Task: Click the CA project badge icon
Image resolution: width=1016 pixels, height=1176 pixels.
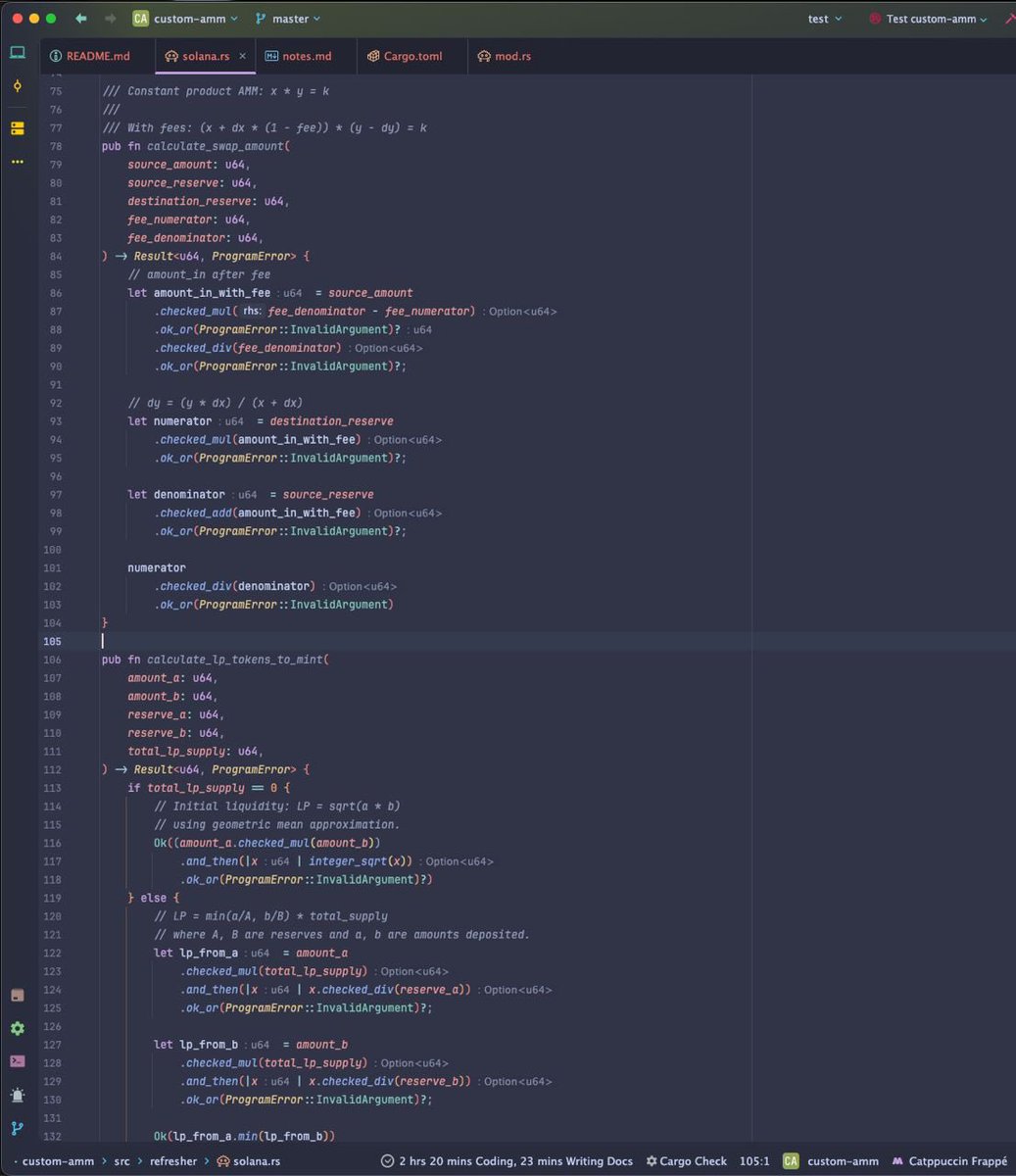Action: [x=140, y=19]
